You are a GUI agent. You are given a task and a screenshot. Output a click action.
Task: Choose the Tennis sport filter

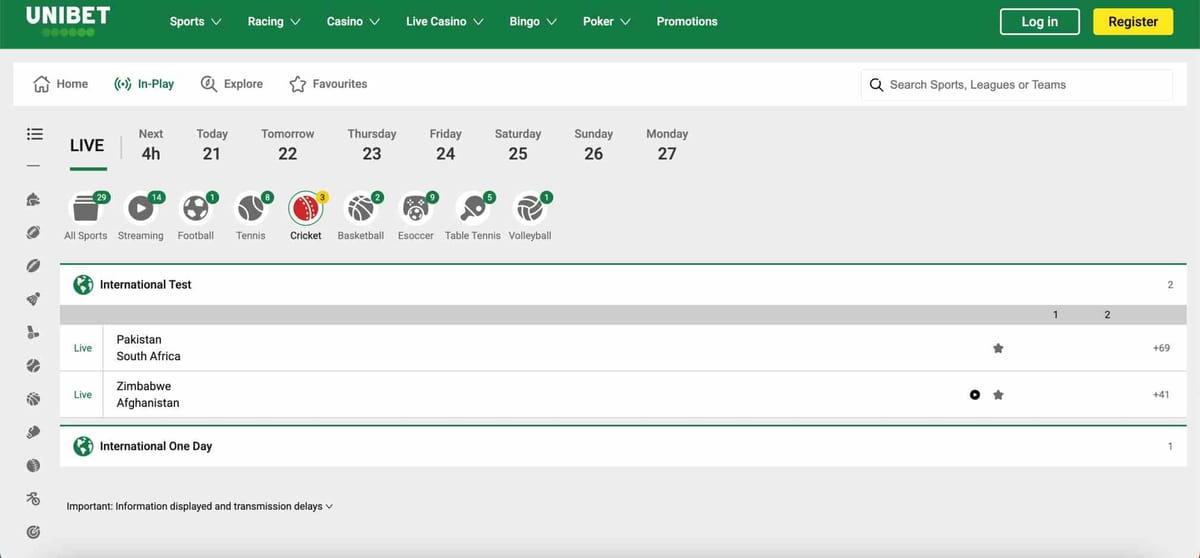tap(251, 215)
